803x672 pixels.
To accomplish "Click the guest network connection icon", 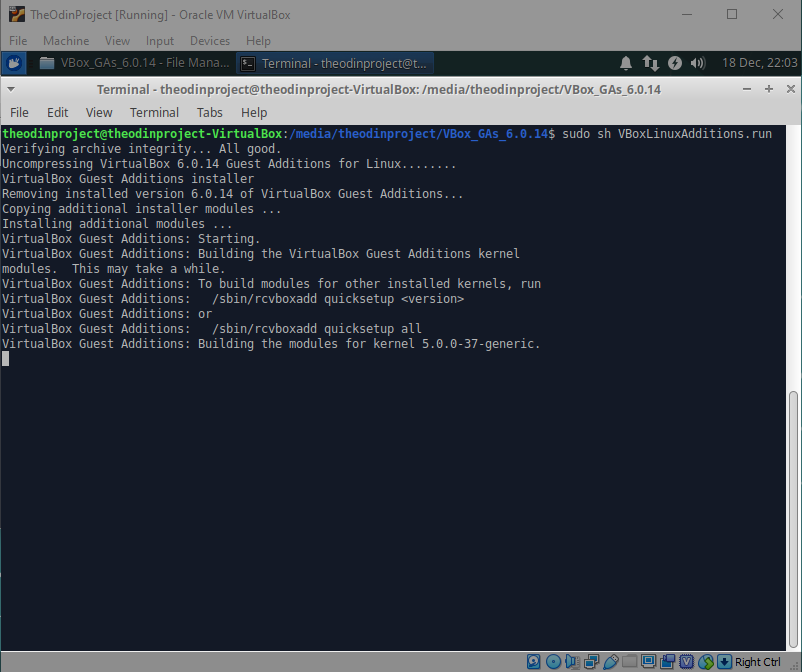I will point(651,63).
